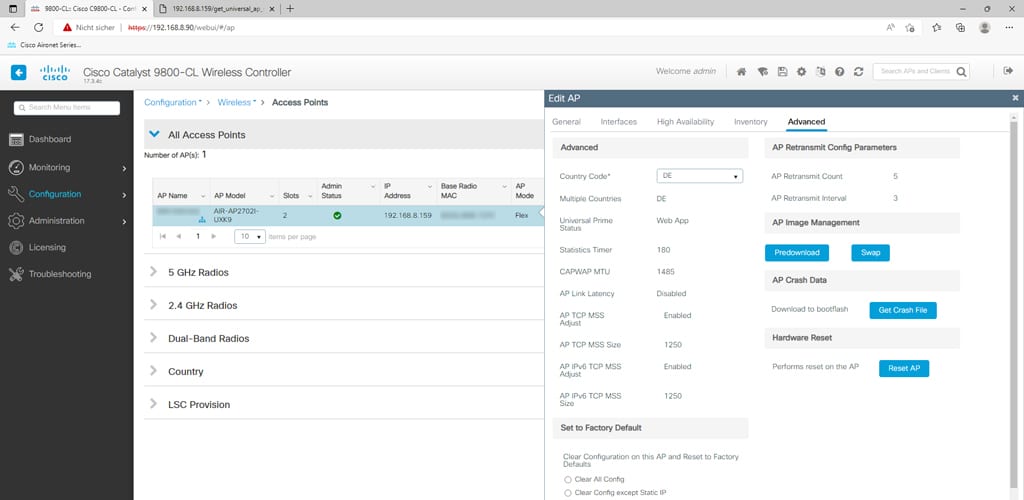Open browser three-dot menu
The width and height of the screenshot is (1024, 500).
coord(1009,27)
